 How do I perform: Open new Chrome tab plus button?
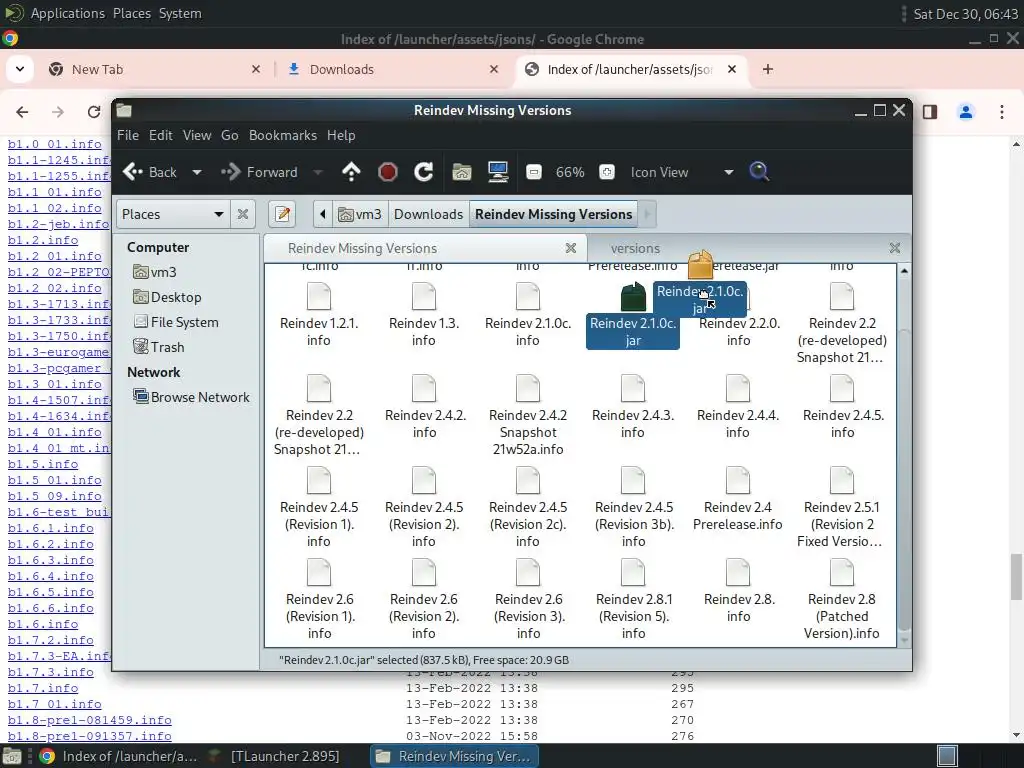click(768, 69)
